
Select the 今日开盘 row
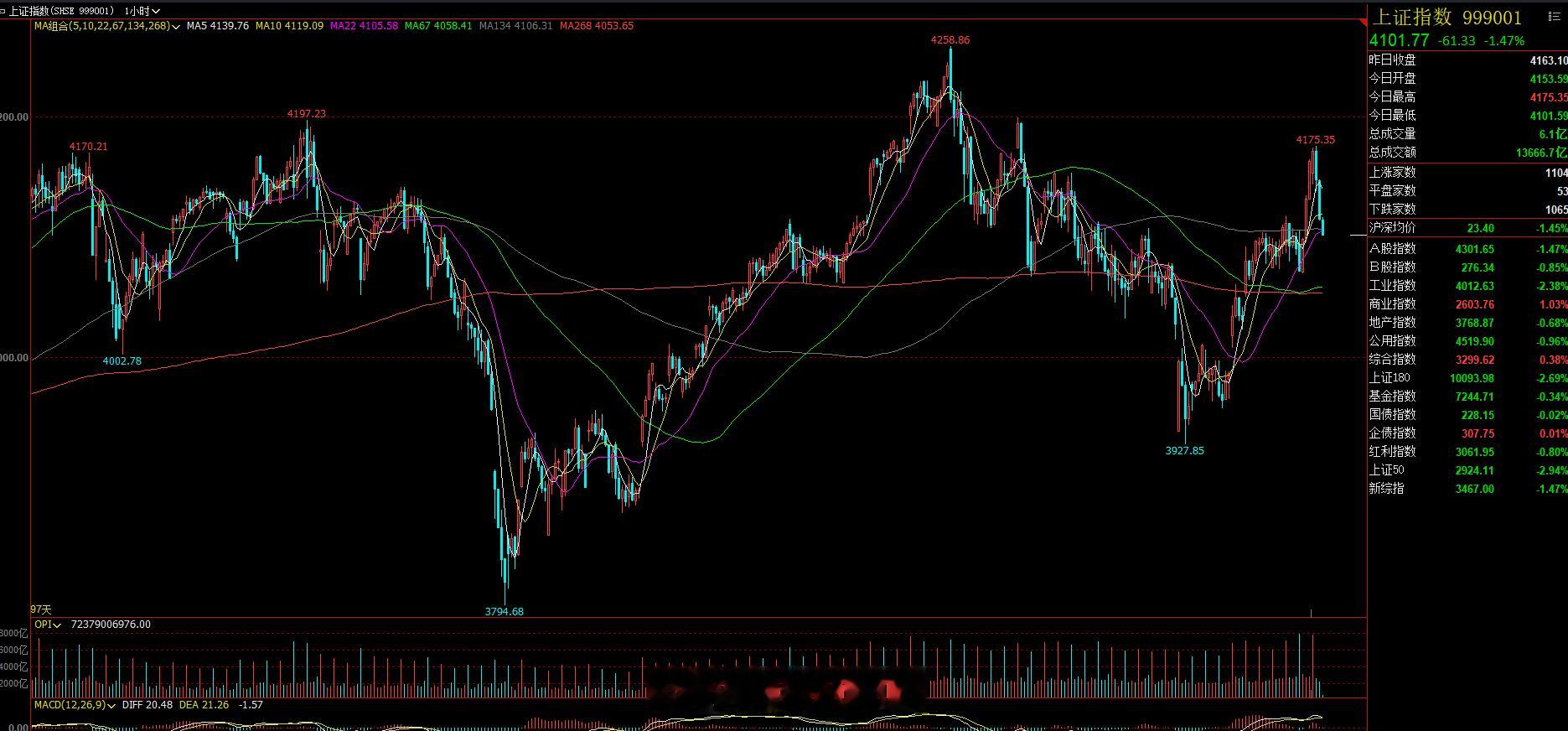1467,79
